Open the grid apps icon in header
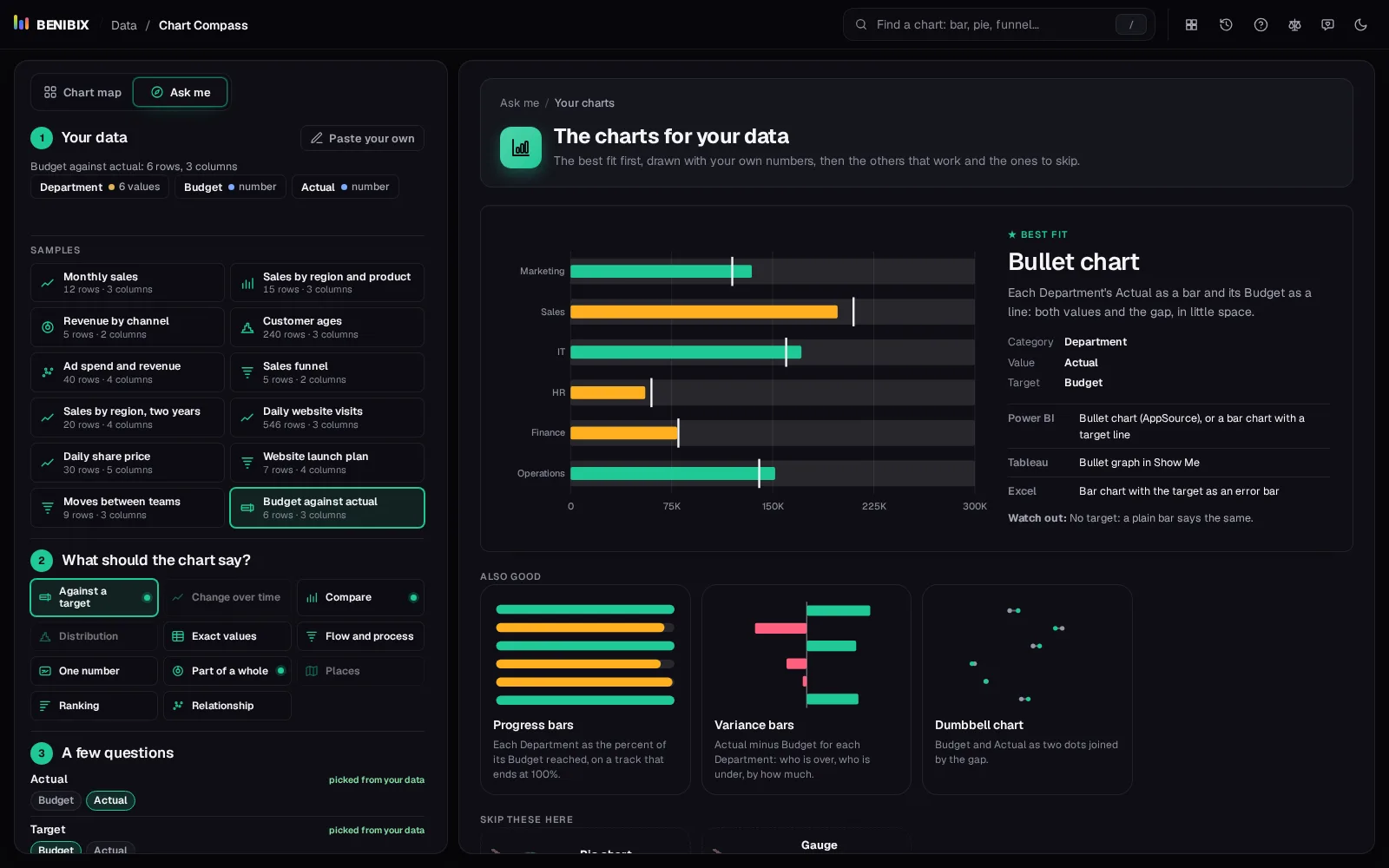 [x=1191, y=24]
